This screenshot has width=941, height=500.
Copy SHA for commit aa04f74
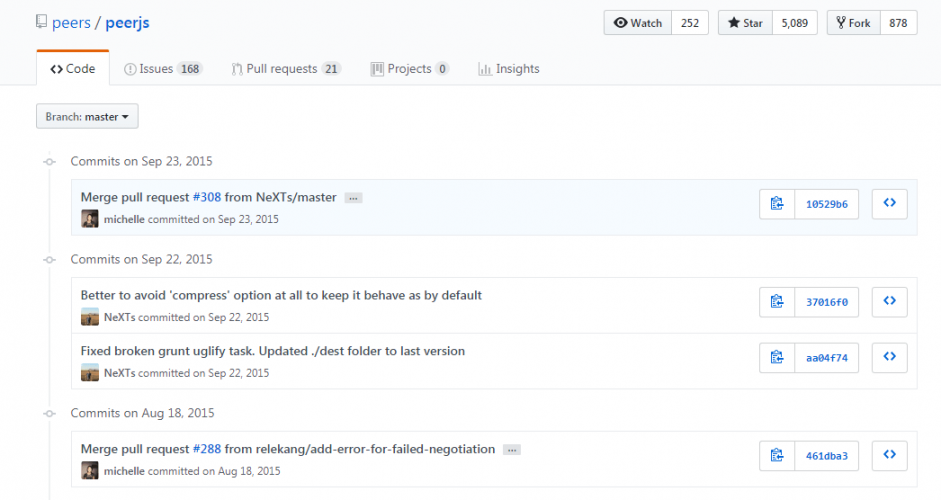click(777, 358)
